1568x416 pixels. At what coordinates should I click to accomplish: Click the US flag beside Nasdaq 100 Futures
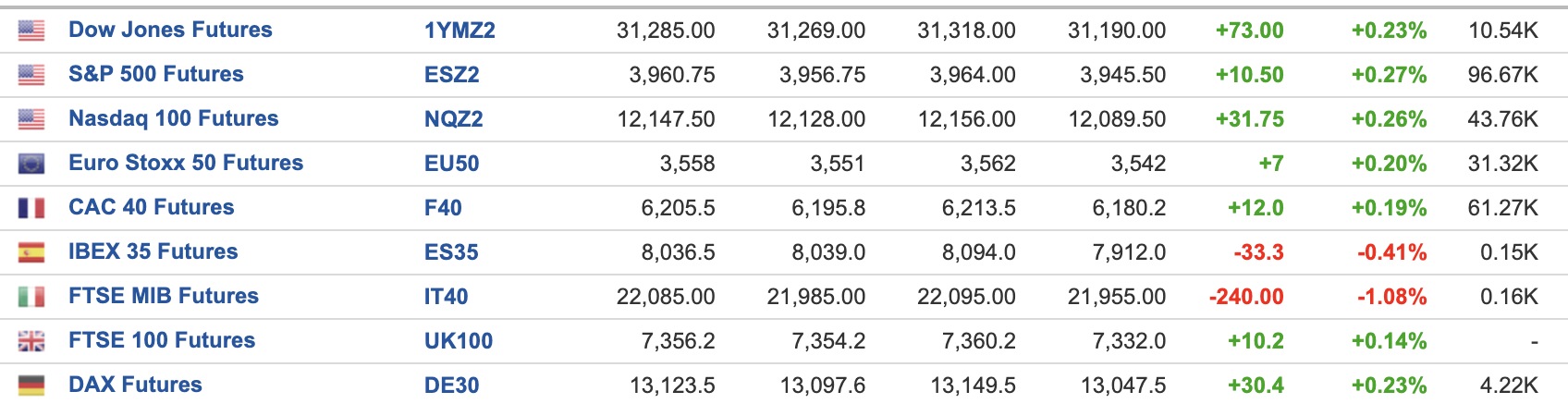(31, 119)
